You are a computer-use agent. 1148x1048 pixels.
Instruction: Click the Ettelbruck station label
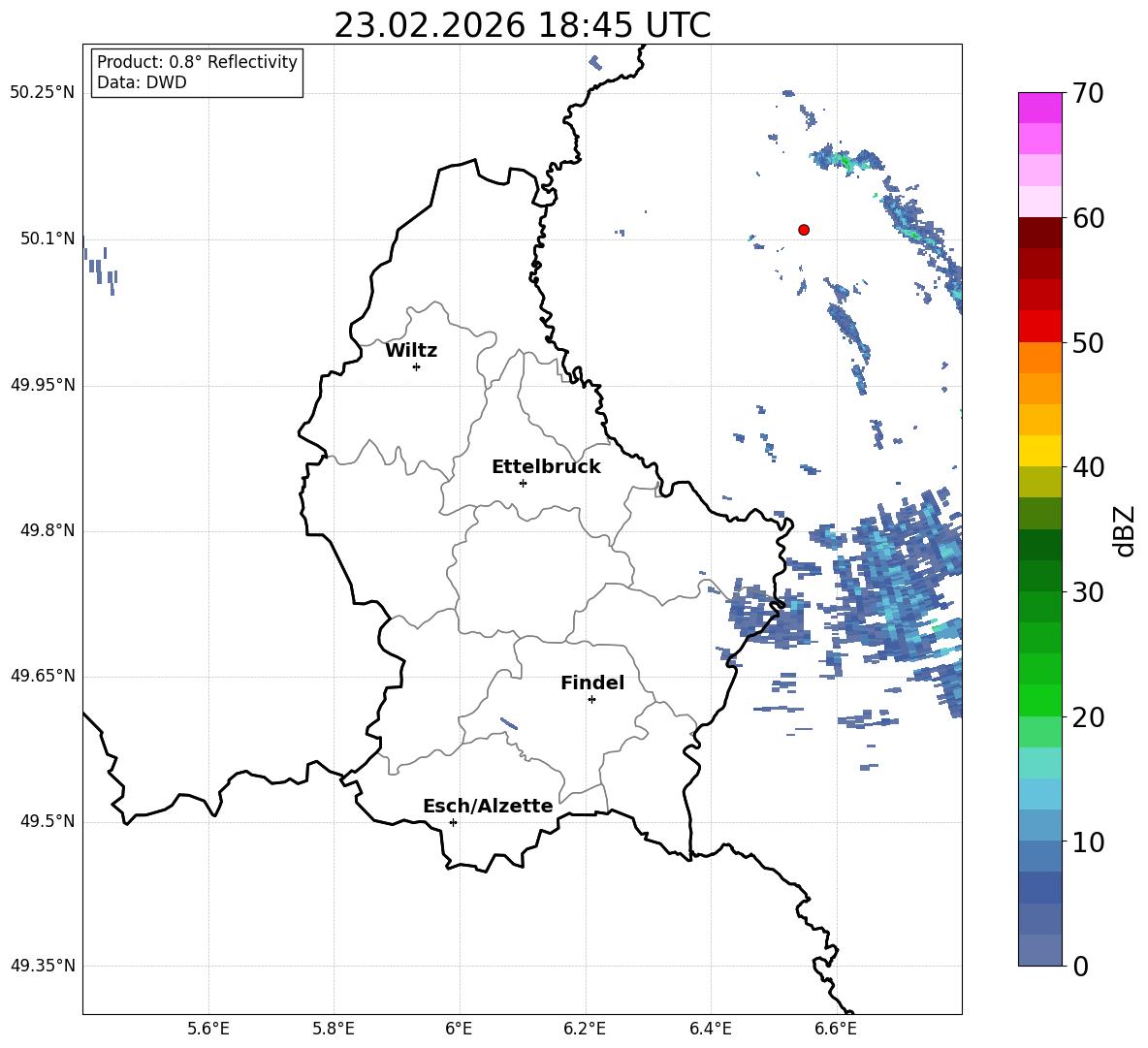pyautogui.click(x=546, y=467)
